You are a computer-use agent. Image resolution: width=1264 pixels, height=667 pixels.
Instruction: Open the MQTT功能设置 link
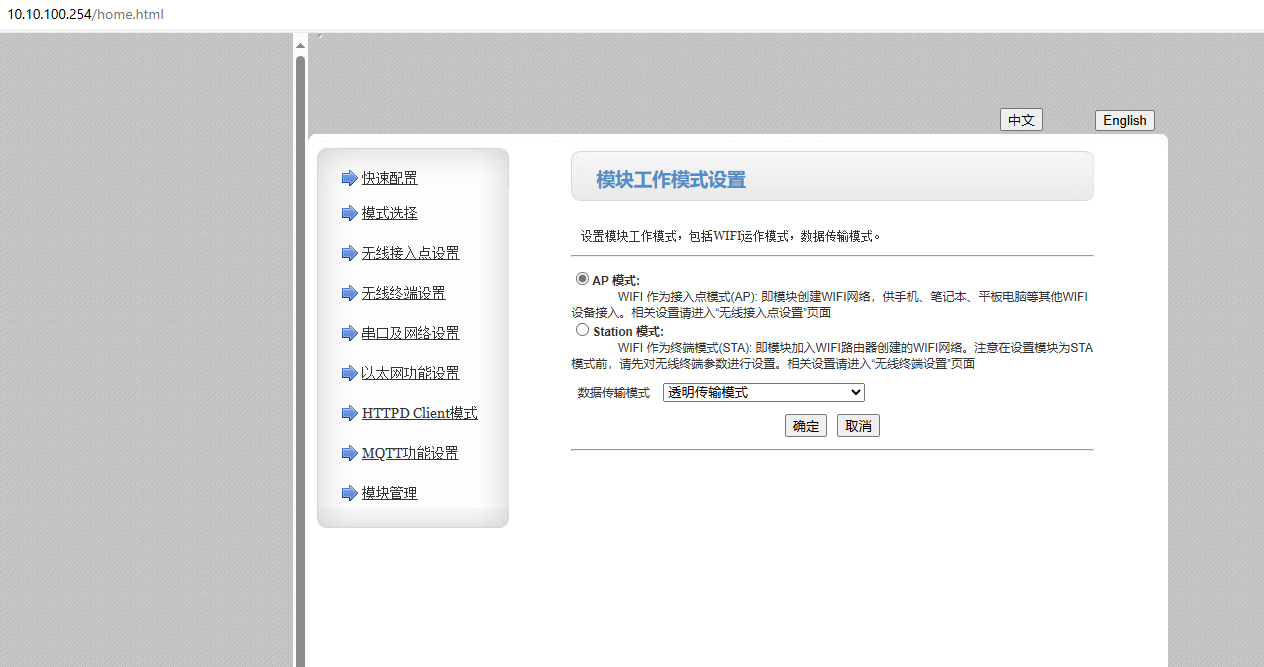[x=410, y=453]
